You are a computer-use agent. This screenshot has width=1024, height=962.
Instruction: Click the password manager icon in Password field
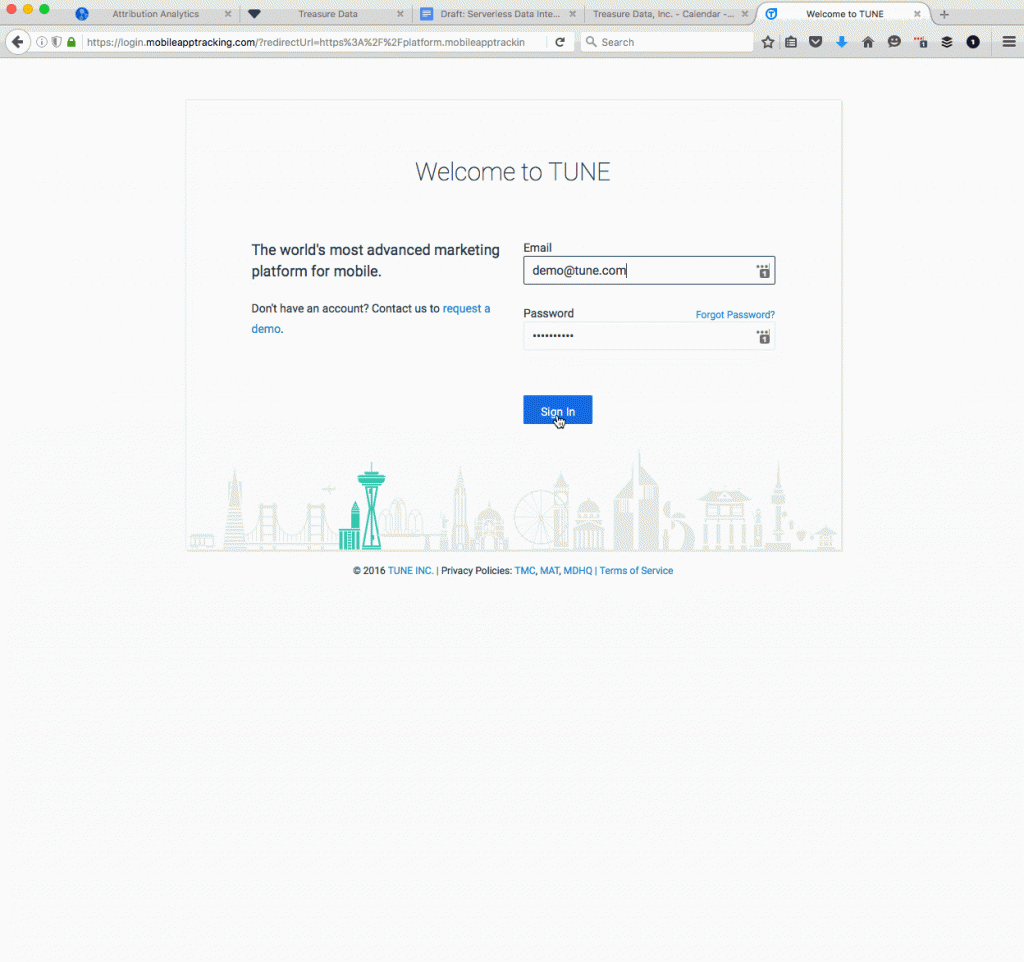click(x=763, y=336)
